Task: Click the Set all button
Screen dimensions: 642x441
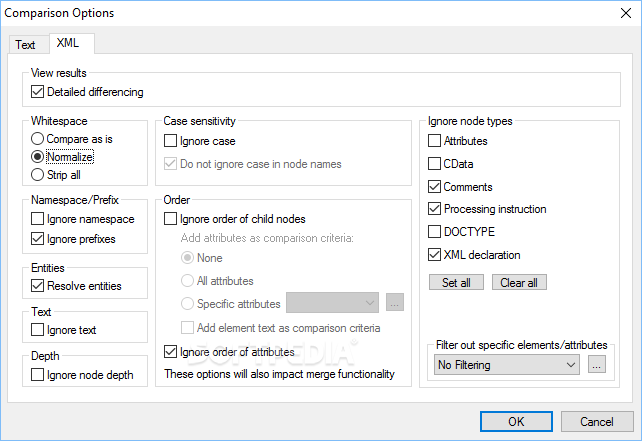Action: coord(456,283)
